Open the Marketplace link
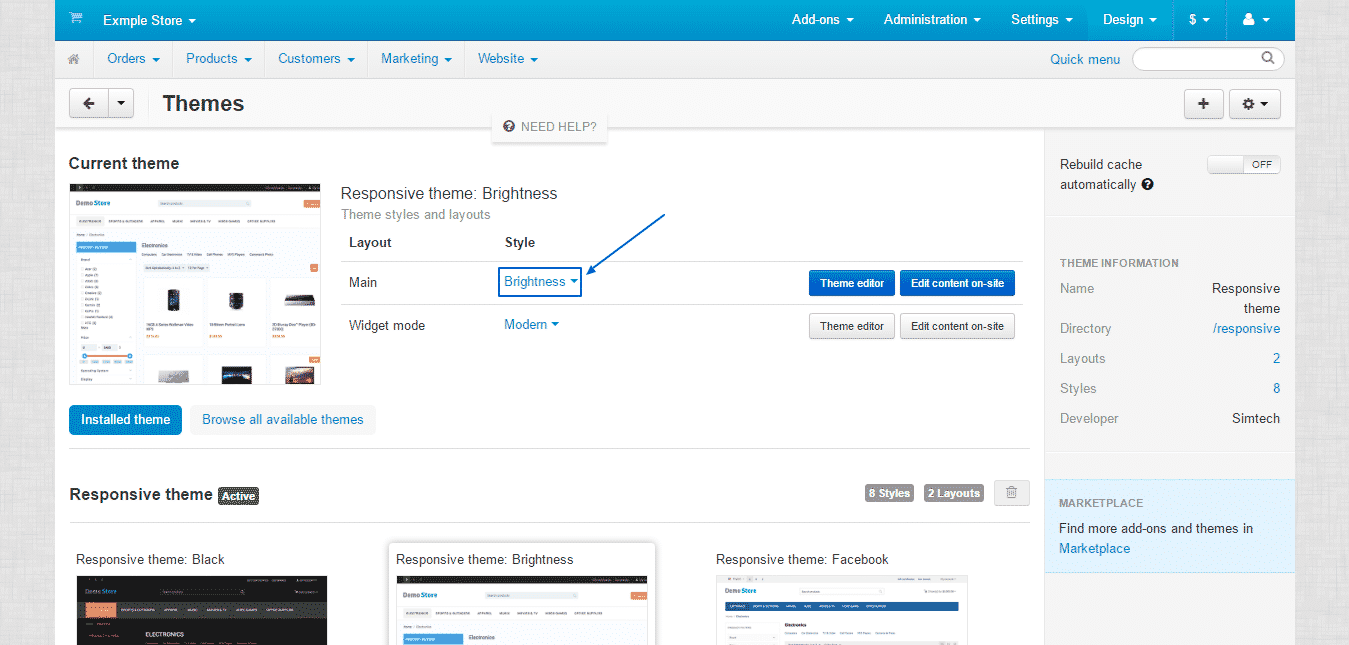 click(1094, 548)
